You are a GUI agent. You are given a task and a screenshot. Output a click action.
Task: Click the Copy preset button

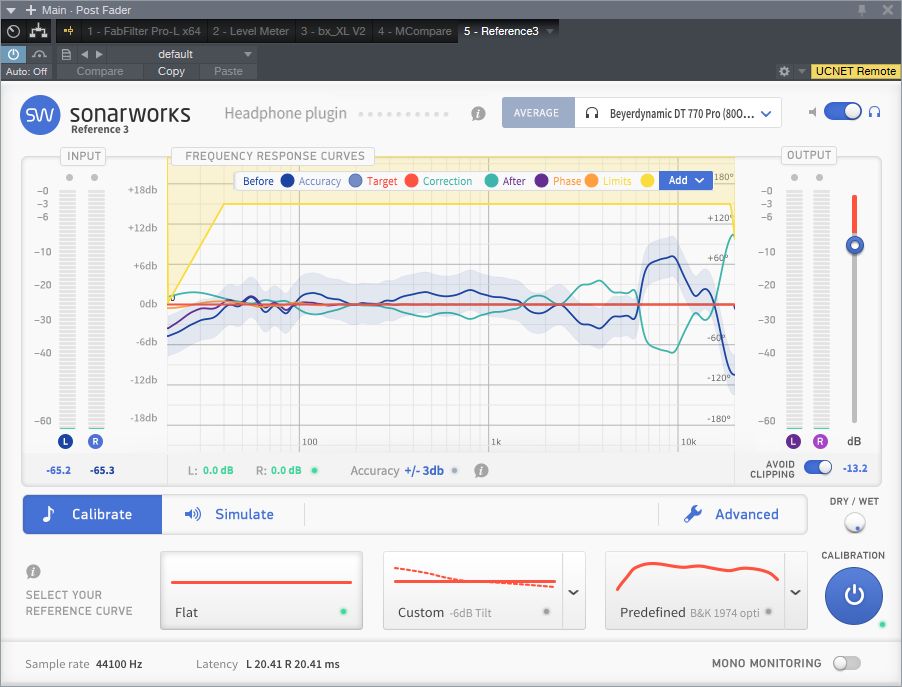[x=171, y=71]
